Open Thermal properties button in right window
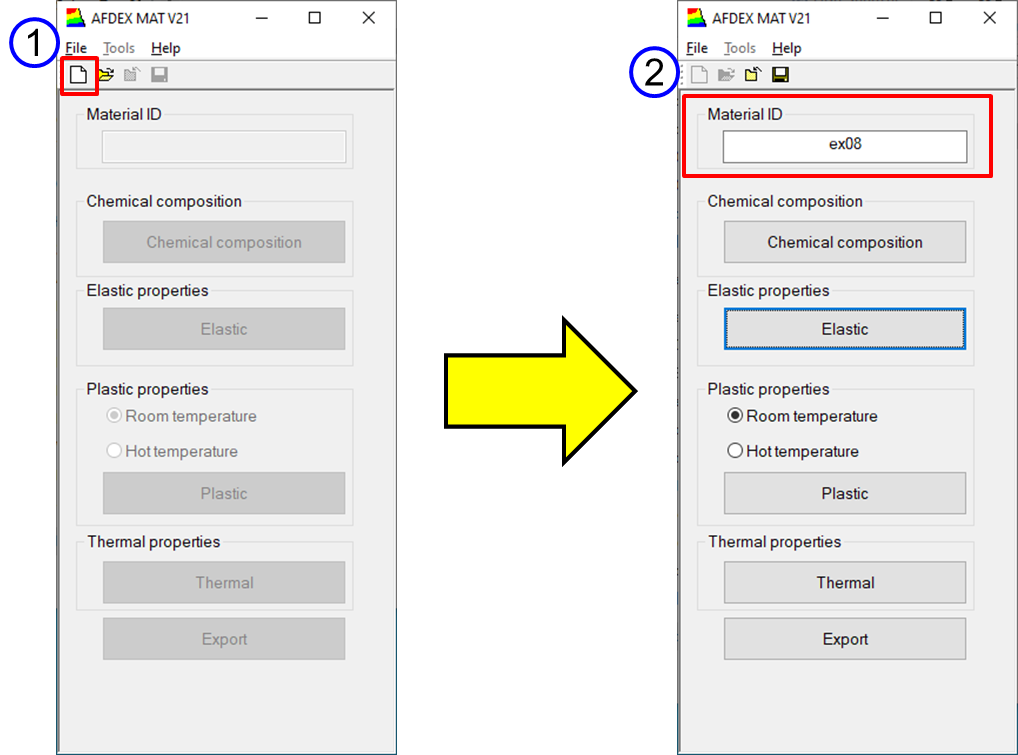This screenshot has height=755, width=1018. click(844, 582)
